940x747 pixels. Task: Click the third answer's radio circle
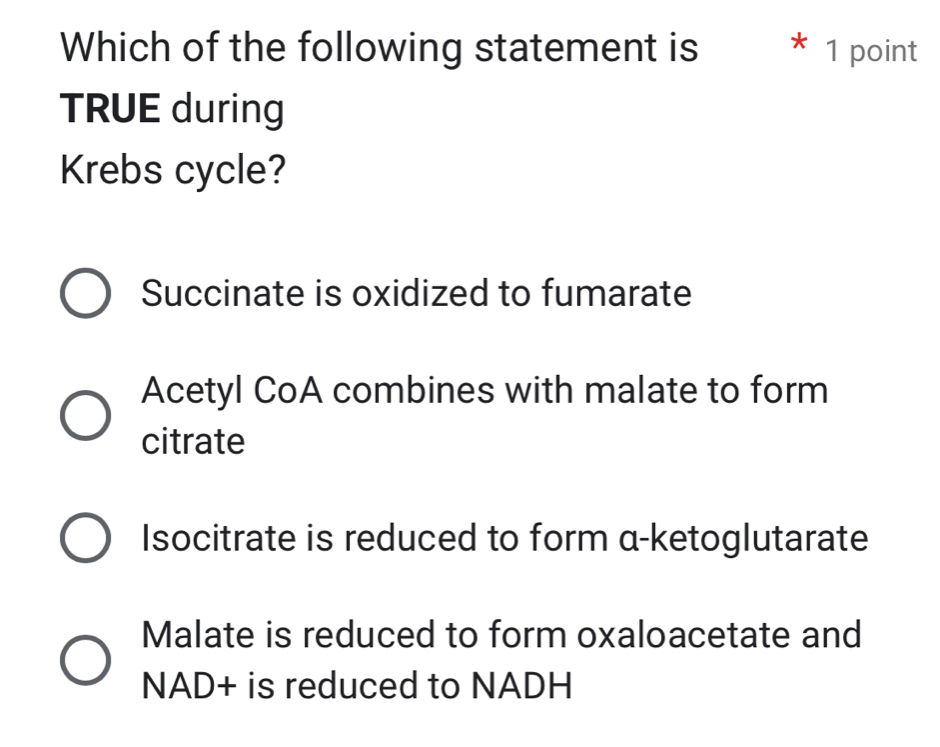[x=88, y=538]
